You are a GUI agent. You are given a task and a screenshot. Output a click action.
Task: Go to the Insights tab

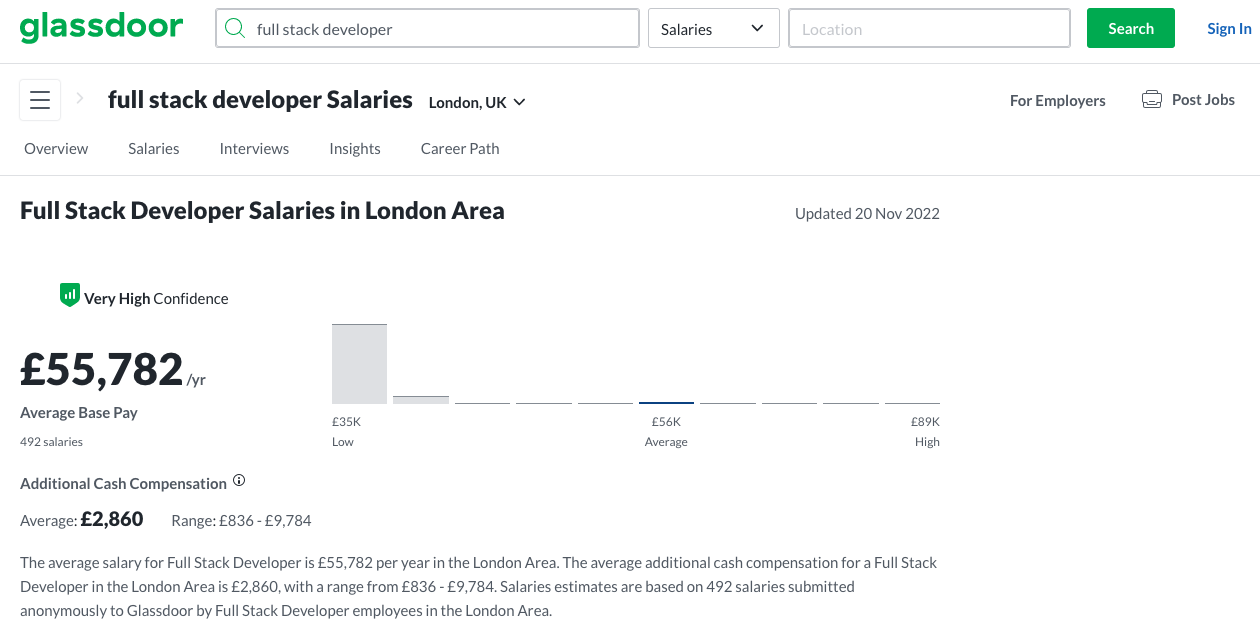355,148
